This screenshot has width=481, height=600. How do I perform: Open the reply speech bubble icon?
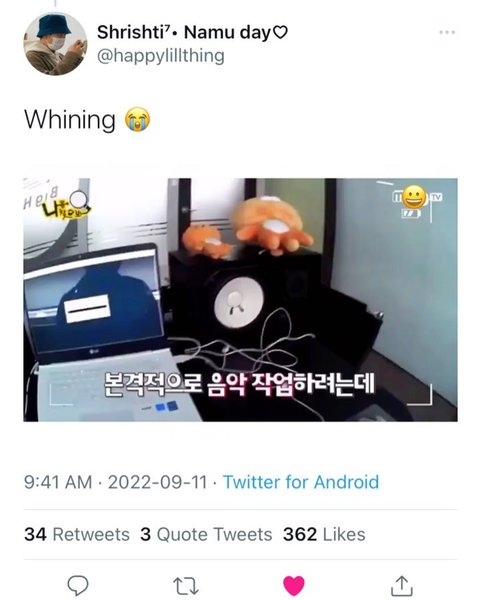(78, 585)
